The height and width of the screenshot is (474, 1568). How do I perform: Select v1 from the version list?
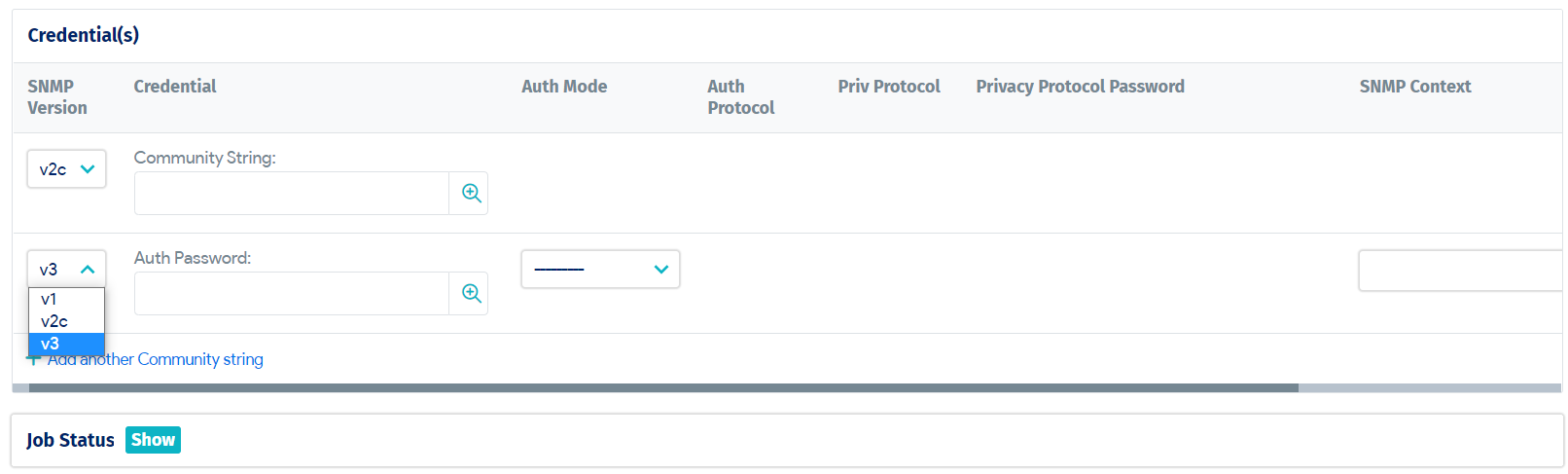(66, 300)
